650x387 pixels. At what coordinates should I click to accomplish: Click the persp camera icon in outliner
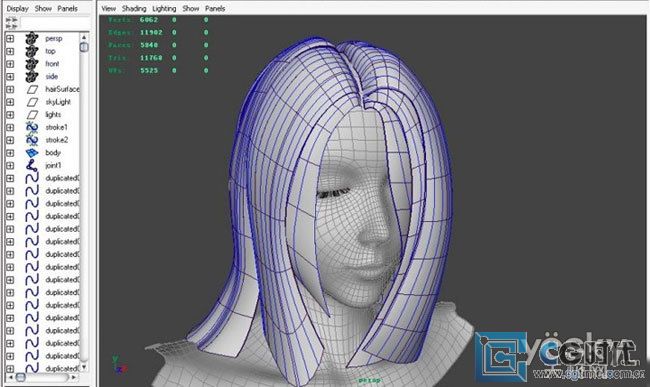(x=32, y=39)
